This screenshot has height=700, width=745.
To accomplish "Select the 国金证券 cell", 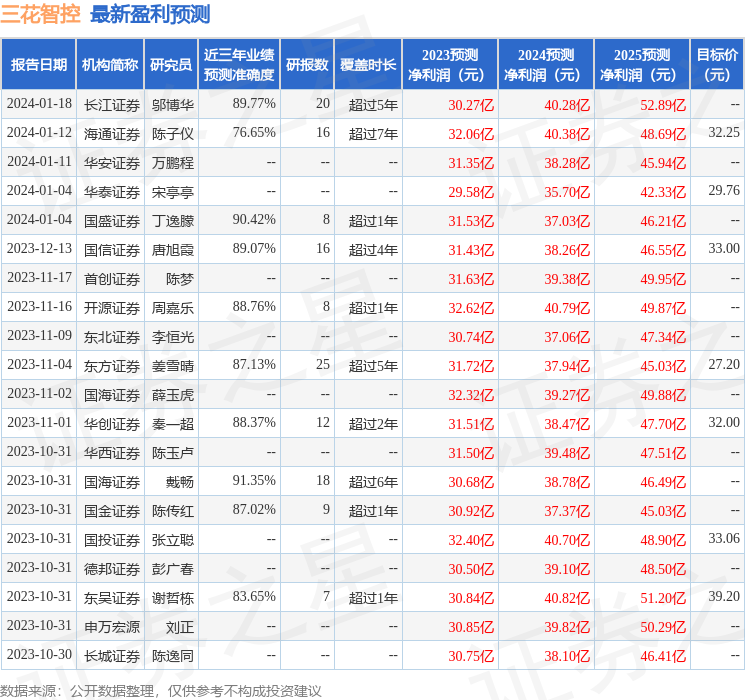I will pos(112,511).
